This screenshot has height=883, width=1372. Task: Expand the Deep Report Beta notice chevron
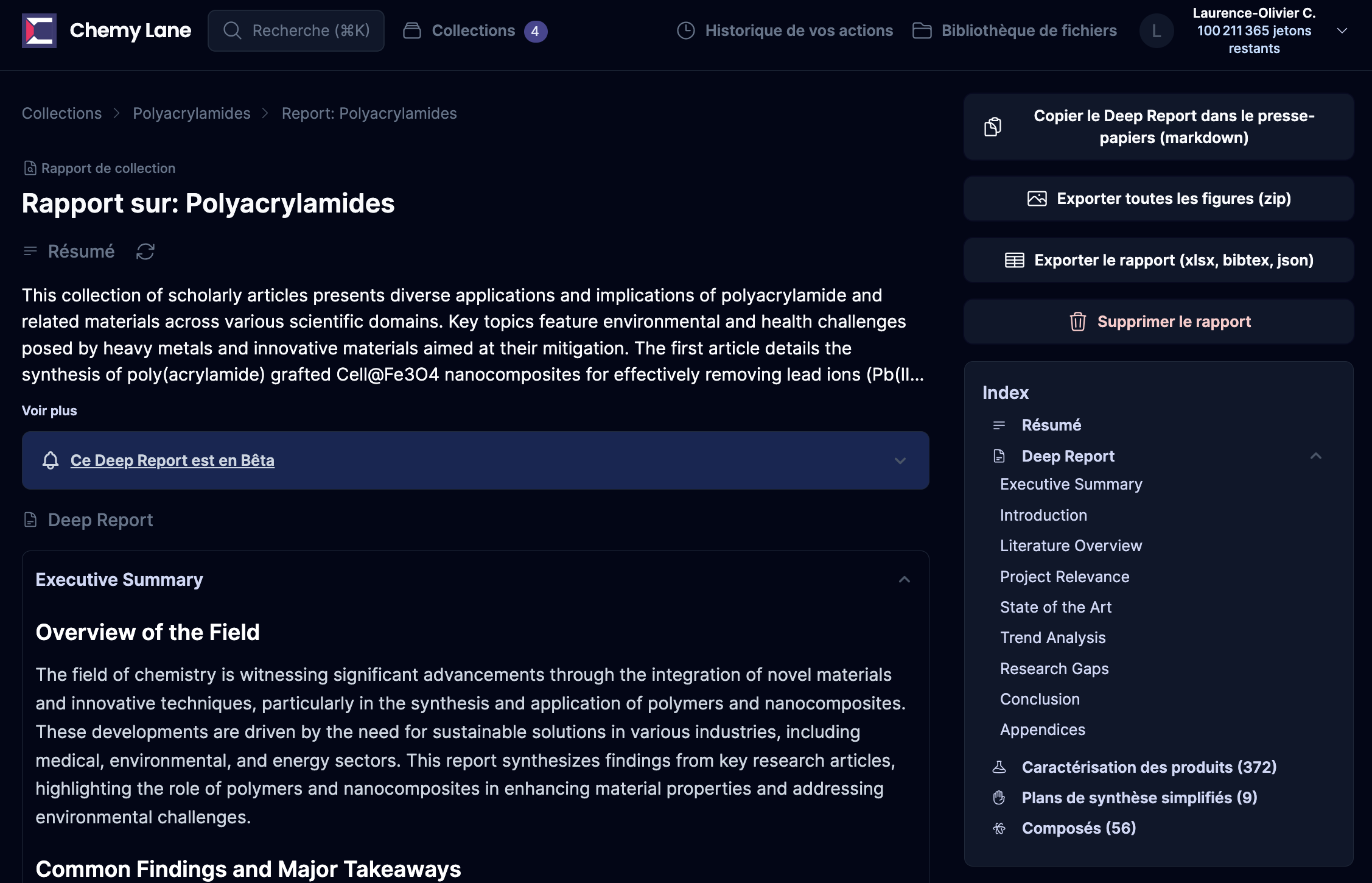click(x=900, y=461)
